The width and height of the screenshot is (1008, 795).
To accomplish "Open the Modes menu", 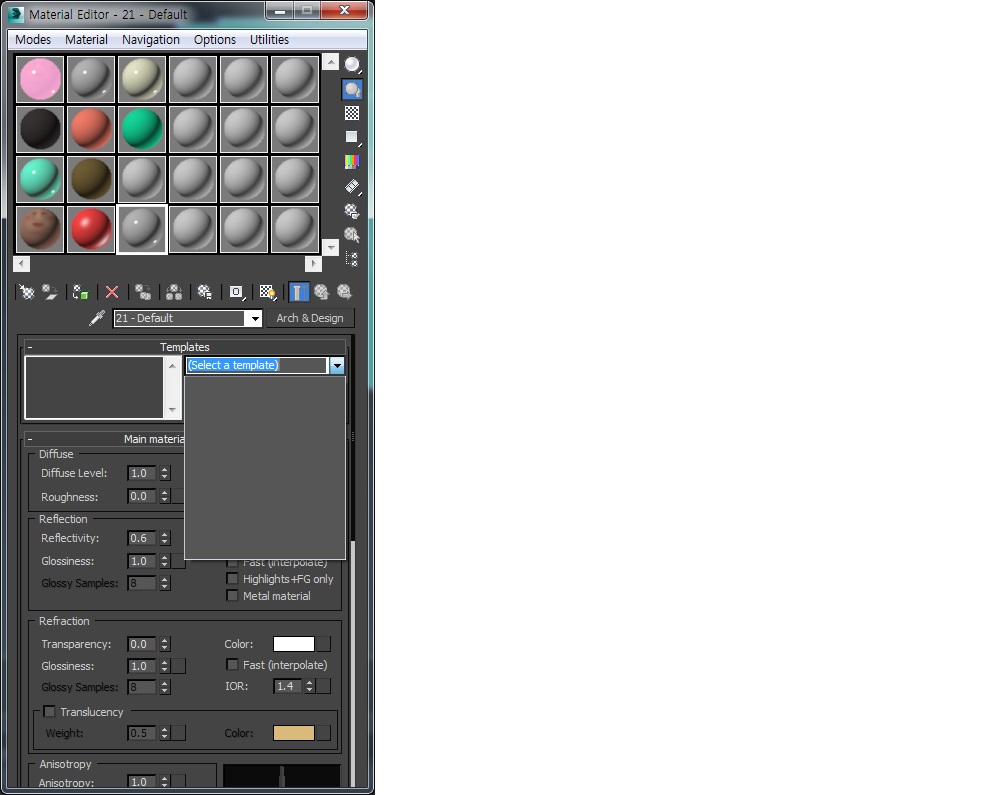I will (33, 39).
